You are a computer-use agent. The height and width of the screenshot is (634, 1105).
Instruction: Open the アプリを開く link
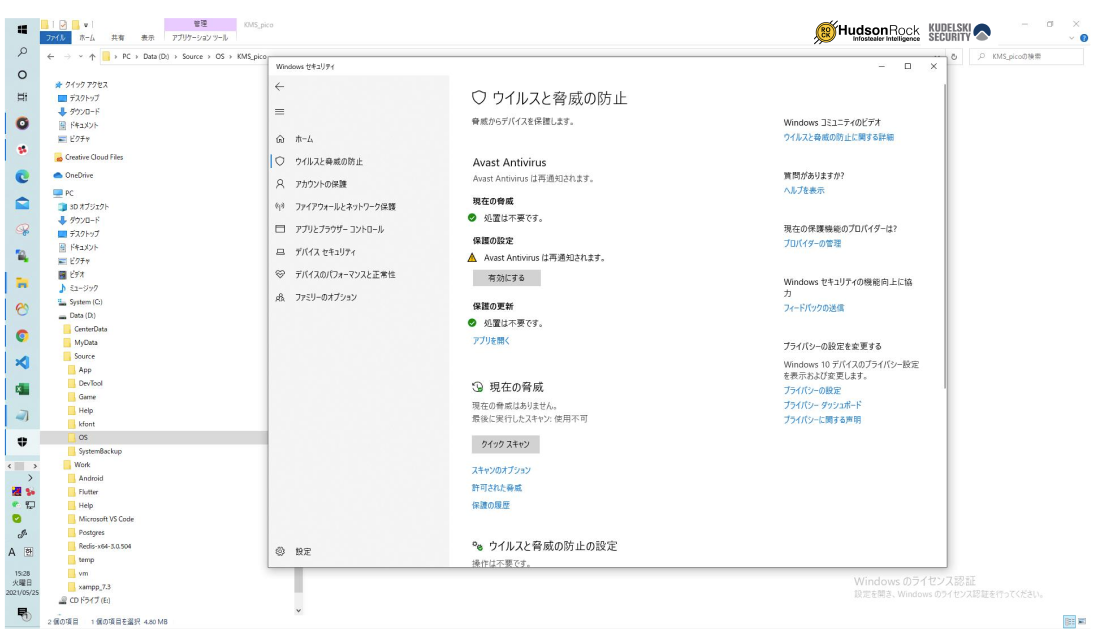point(490,340)
